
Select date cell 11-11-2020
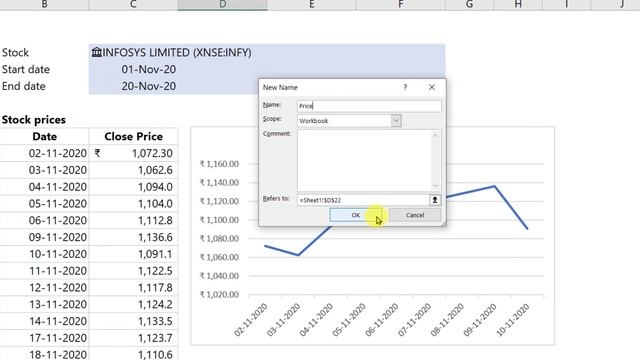[44, 271]
